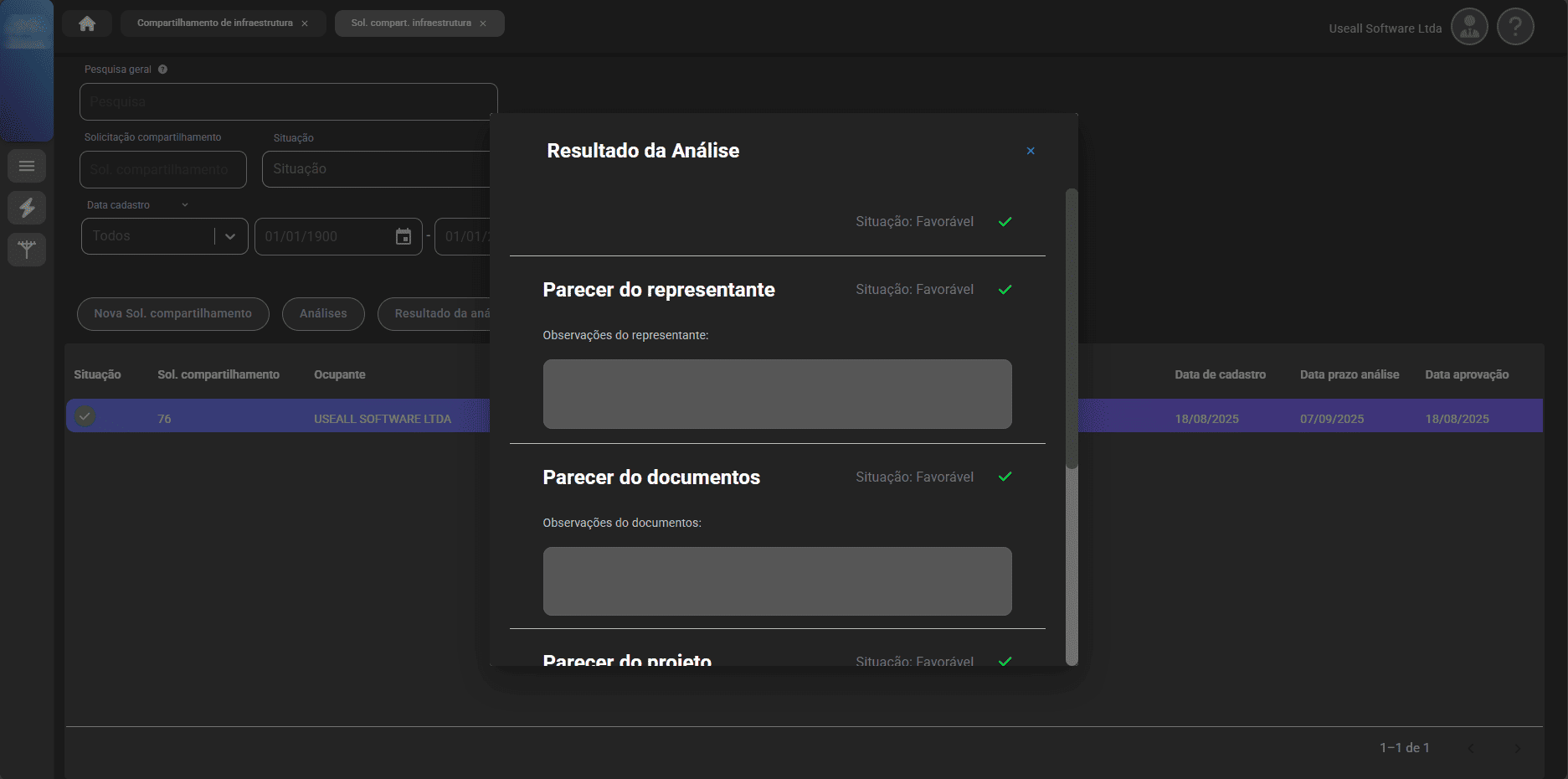
Task: Click the Análises button
Action: (323, 314)
